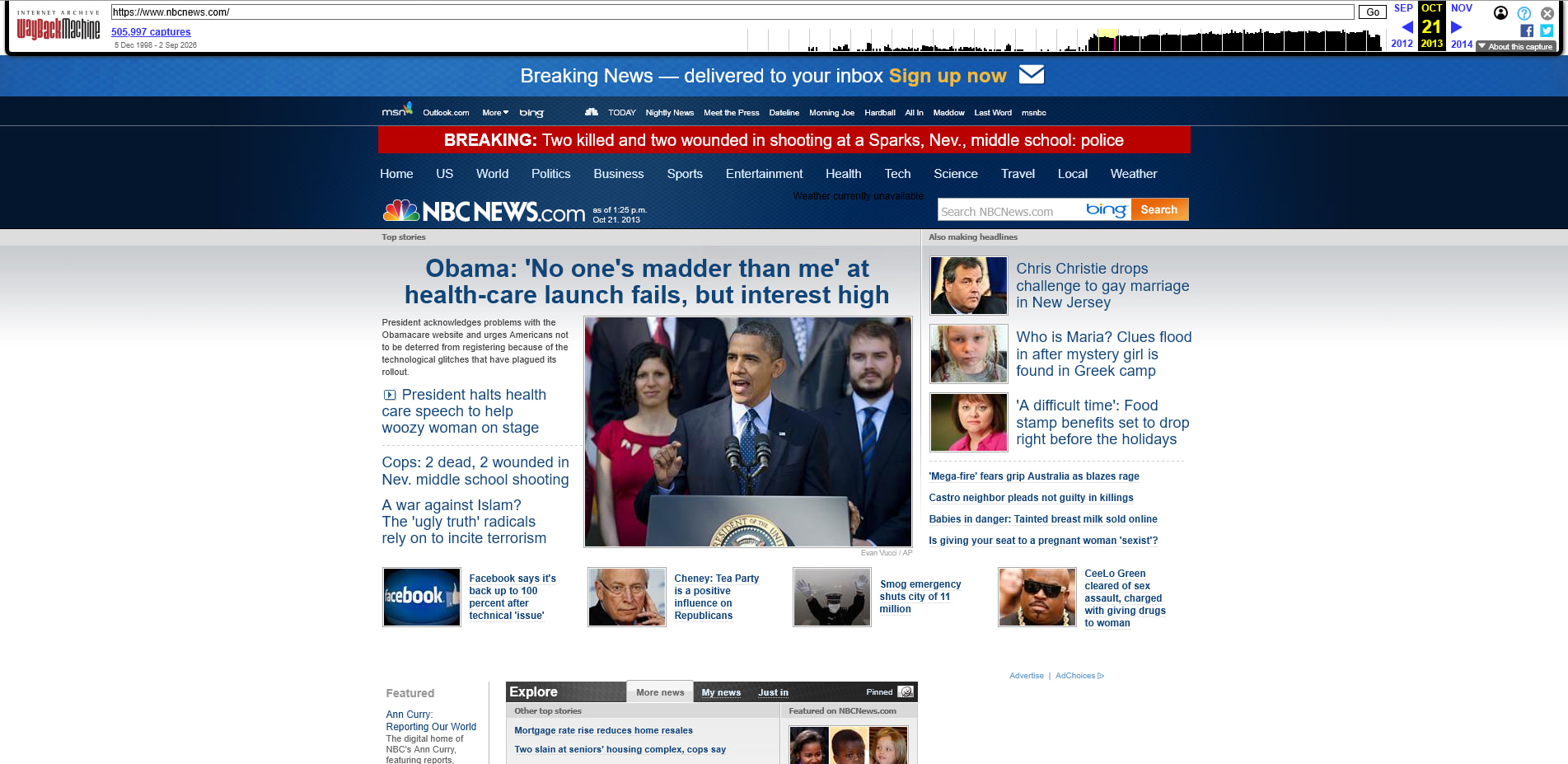
Task: Click the Search NBCNews.com input field
Action: [x=1009, y=211]
